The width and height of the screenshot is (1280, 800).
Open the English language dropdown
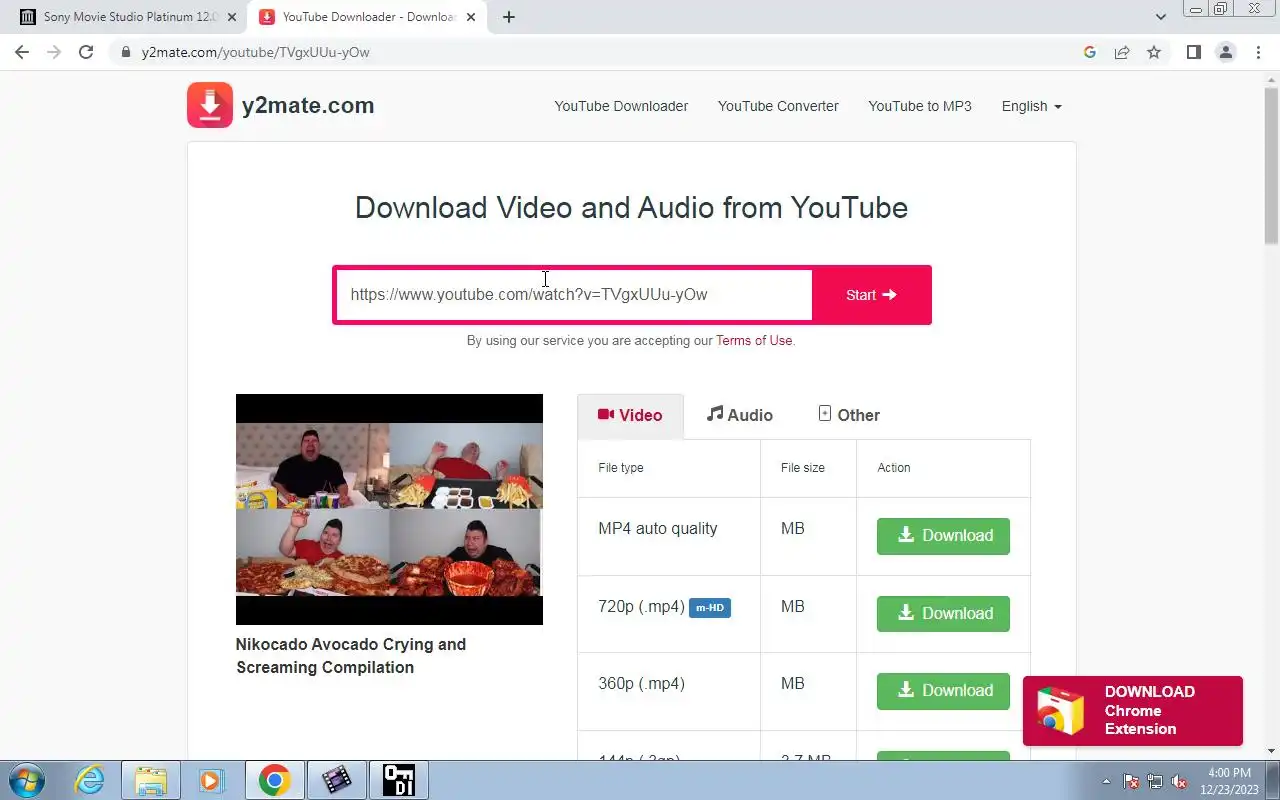pyautogui.click(x=1032, y=106)
